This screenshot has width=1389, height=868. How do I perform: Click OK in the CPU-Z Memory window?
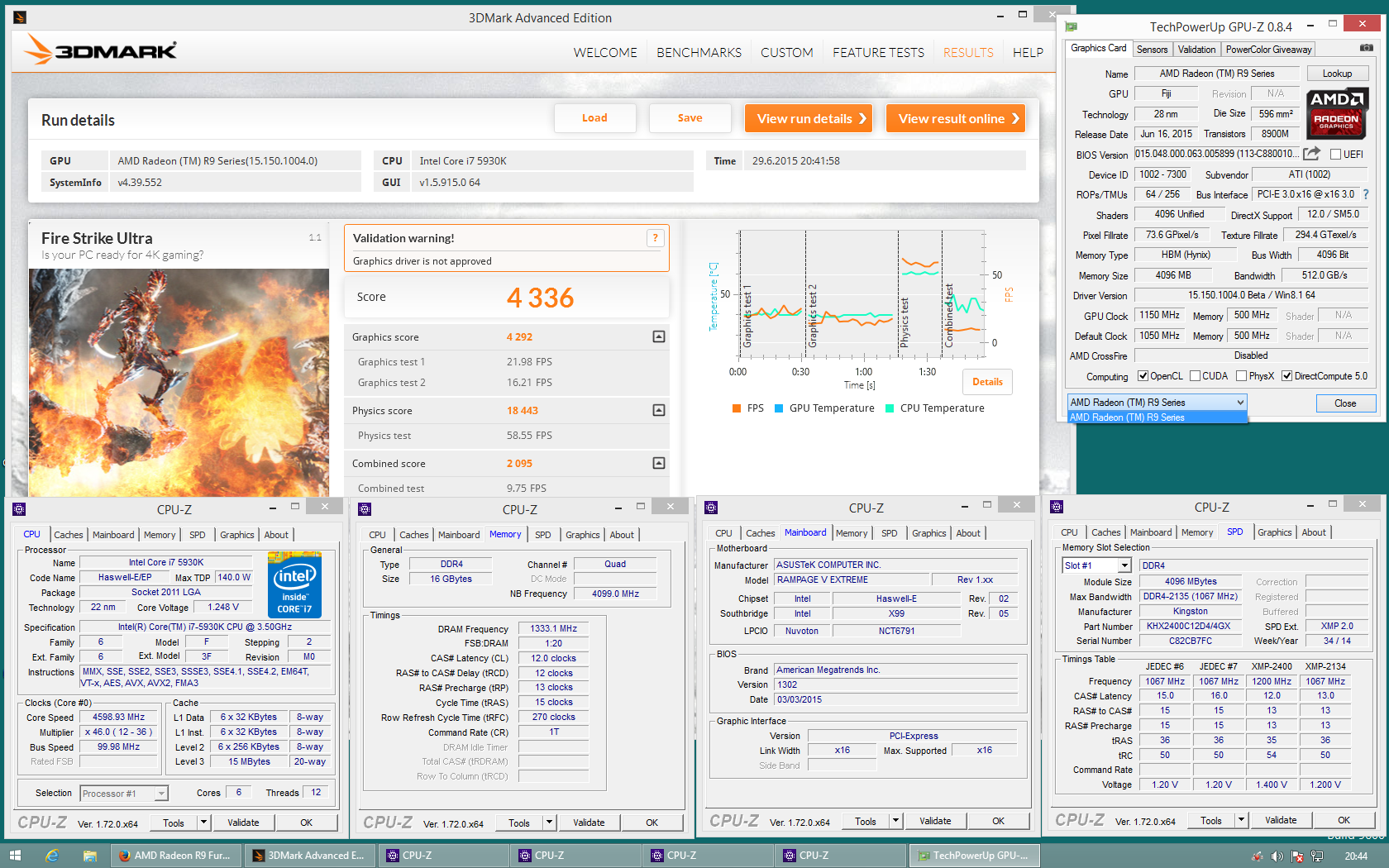coord(652,823)
